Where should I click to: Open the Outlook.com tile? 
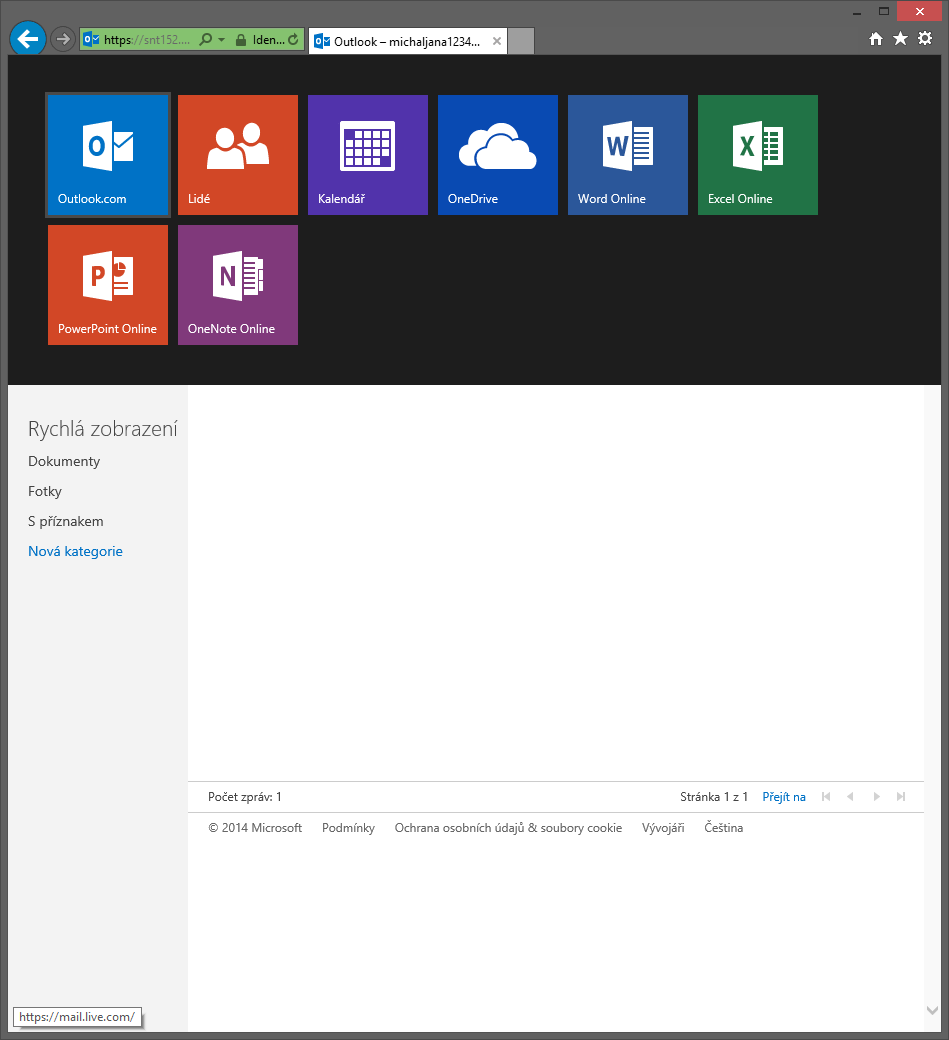coord(107,155)
